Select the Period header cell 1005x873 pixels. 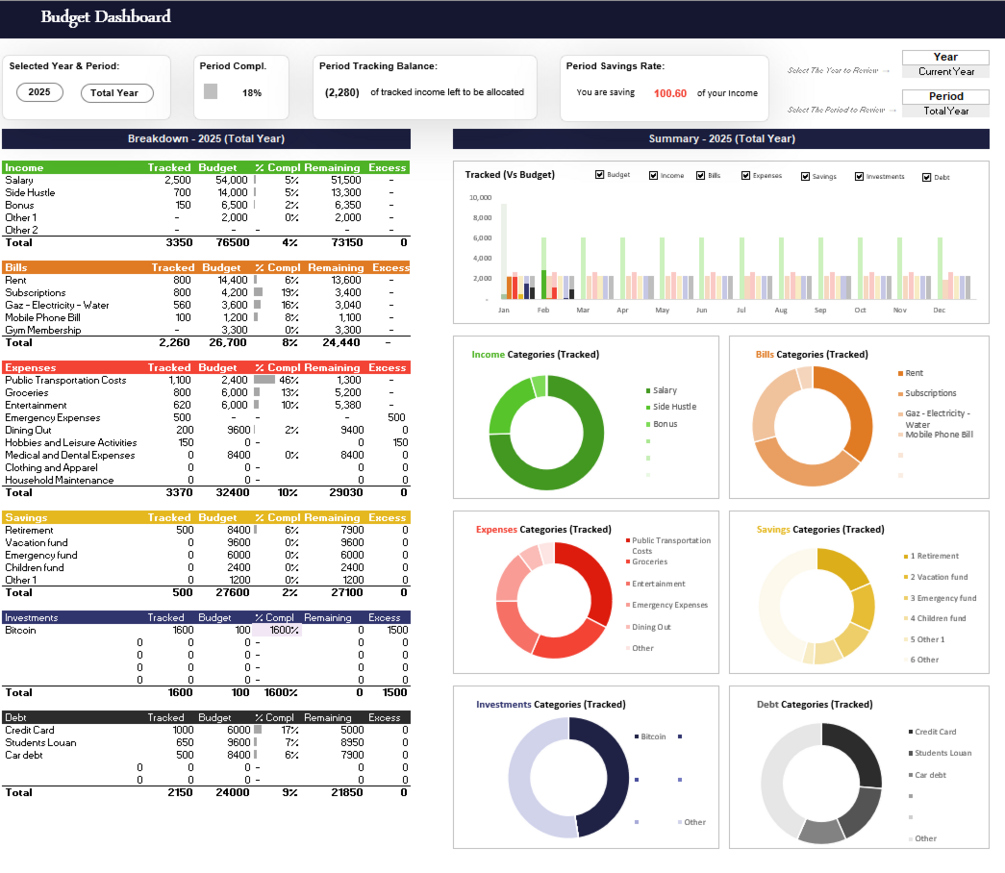tap(945, 96)
